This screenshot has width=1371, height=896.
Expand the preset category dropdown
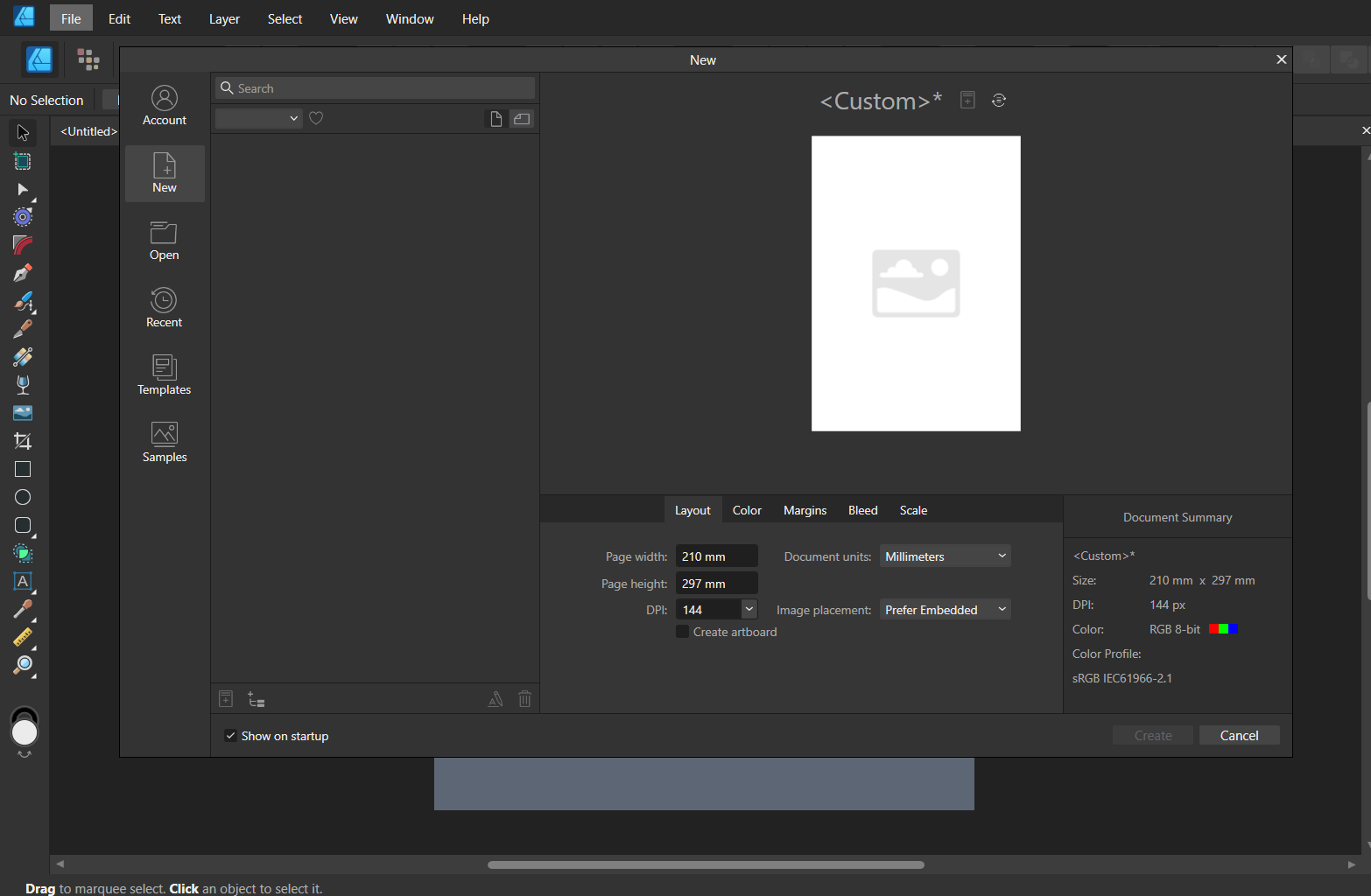pyautogui.click(x=259, y=118)
